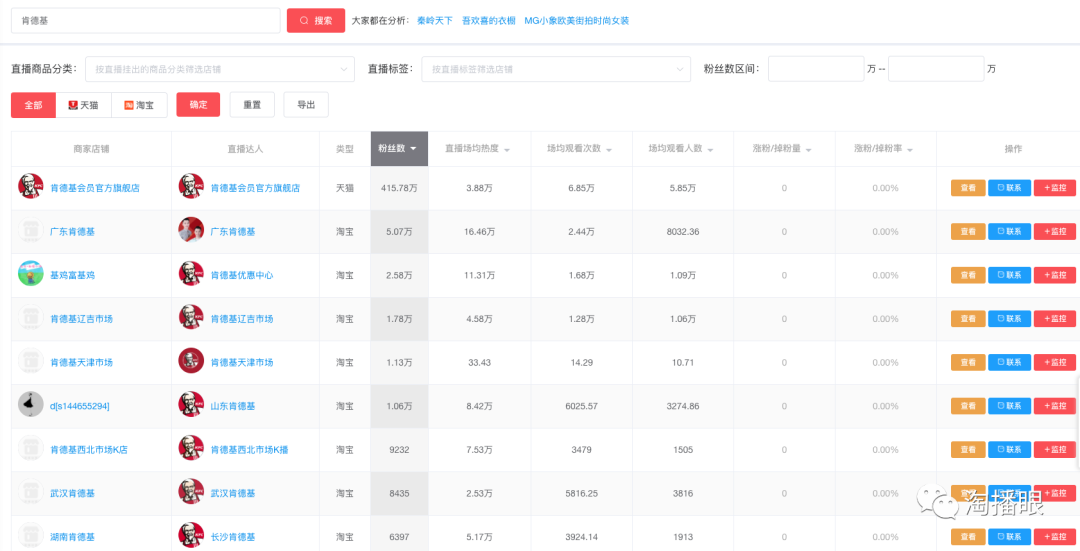Viewport: 1080px width, 551px height.
Task: Click the 8032.36 viewers value cell
Action: [683, 231]
